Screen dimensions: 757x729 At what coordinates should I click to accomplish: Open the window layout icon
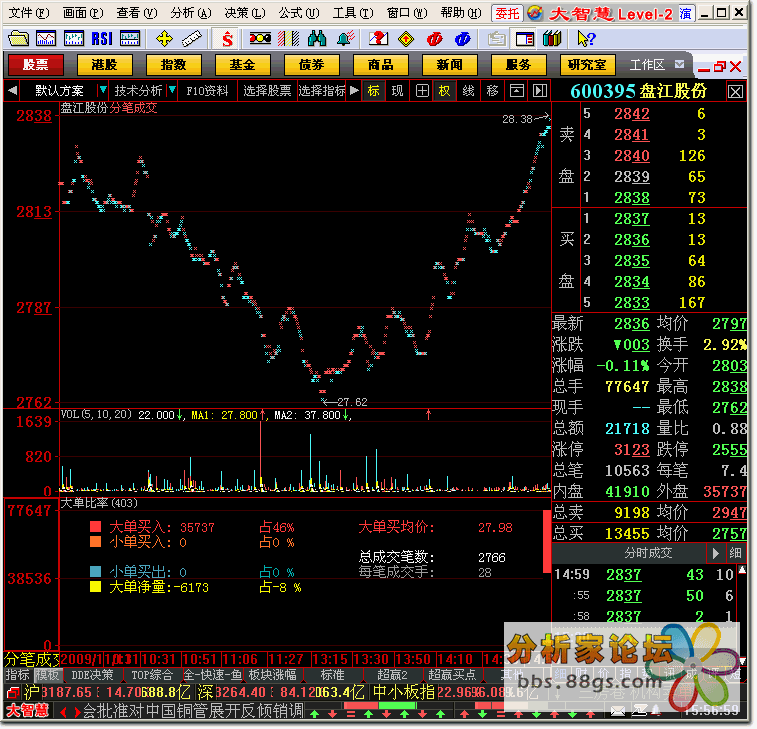(x=525, y=39)
